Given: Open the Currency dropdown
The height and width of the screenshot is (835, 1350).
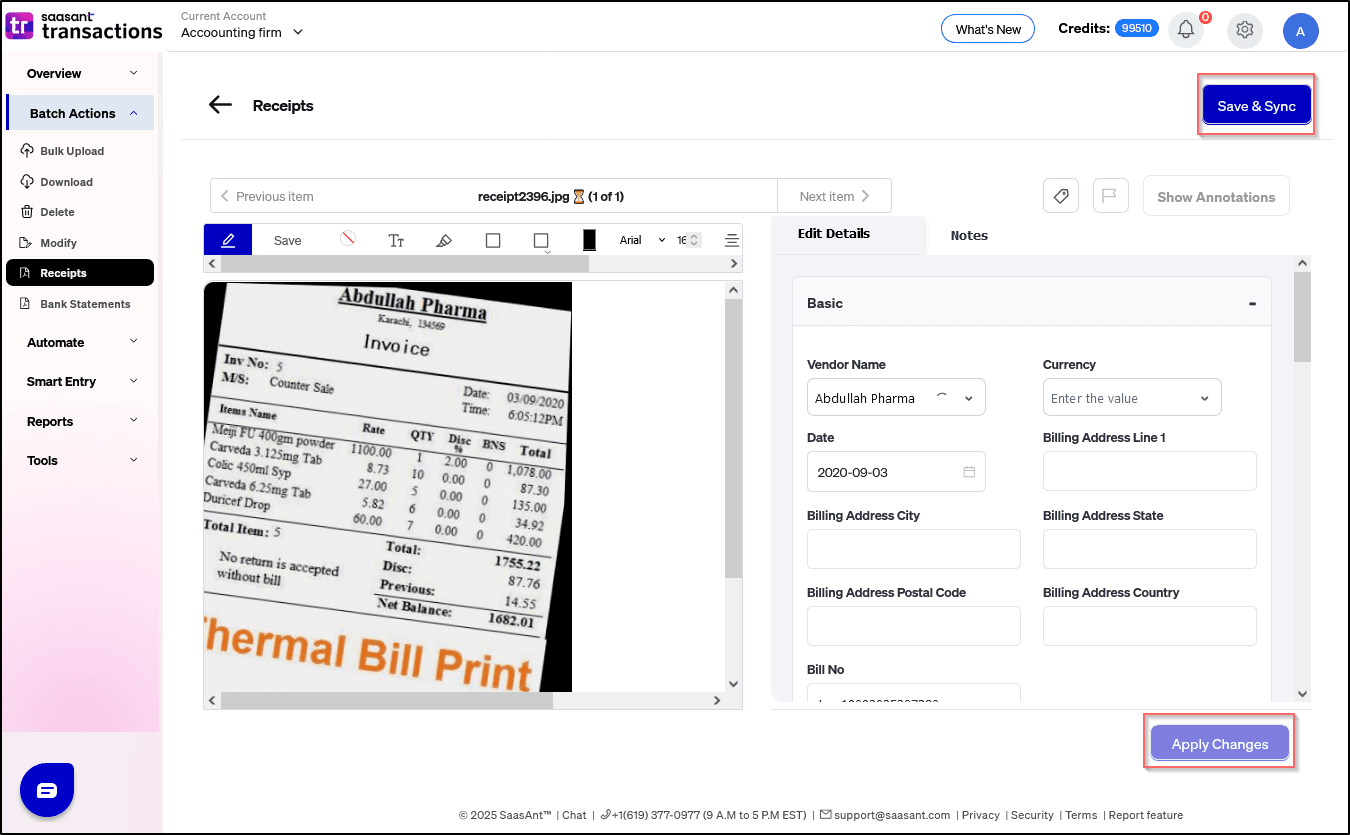Looking at the screenshot, I should (x=1131, y=398).
